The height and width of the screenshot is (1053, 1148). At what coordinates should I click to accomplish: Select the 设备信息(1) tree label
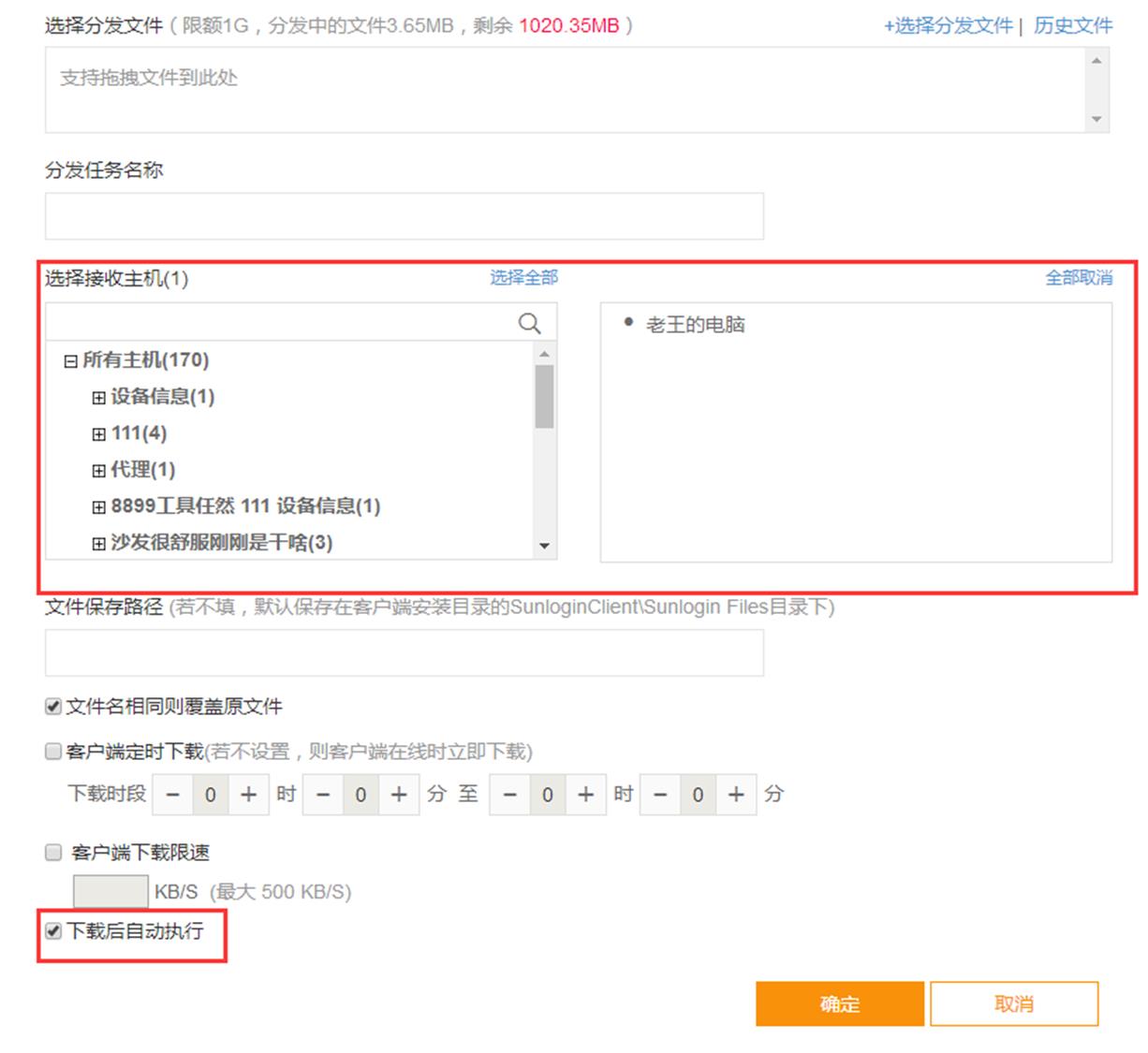click(163, 397)
